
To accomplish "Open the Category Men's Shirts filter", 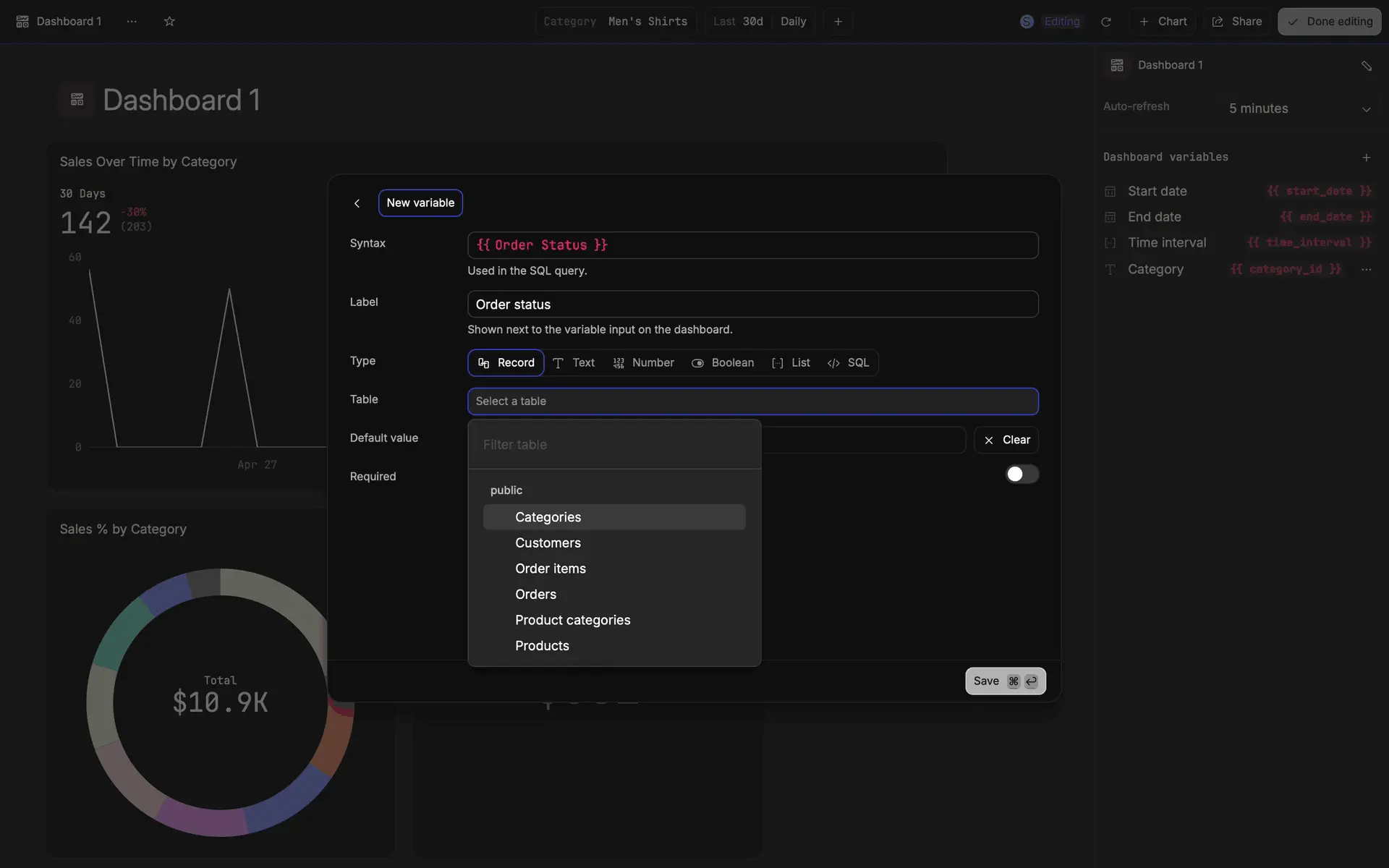I will [615, 22].
